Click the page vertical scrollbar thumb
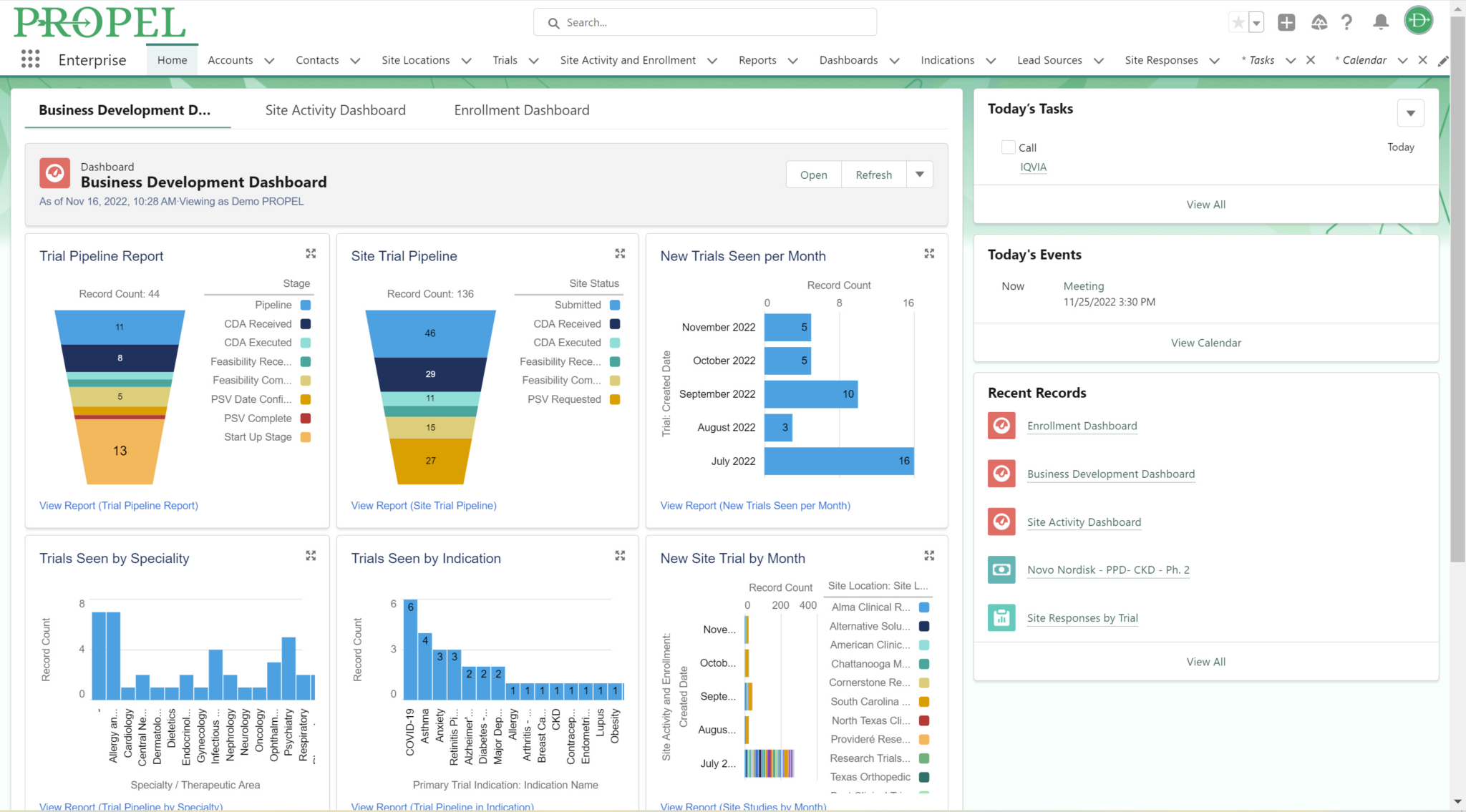Screen dimensions: 1466x812 (x=1457, y=290)
